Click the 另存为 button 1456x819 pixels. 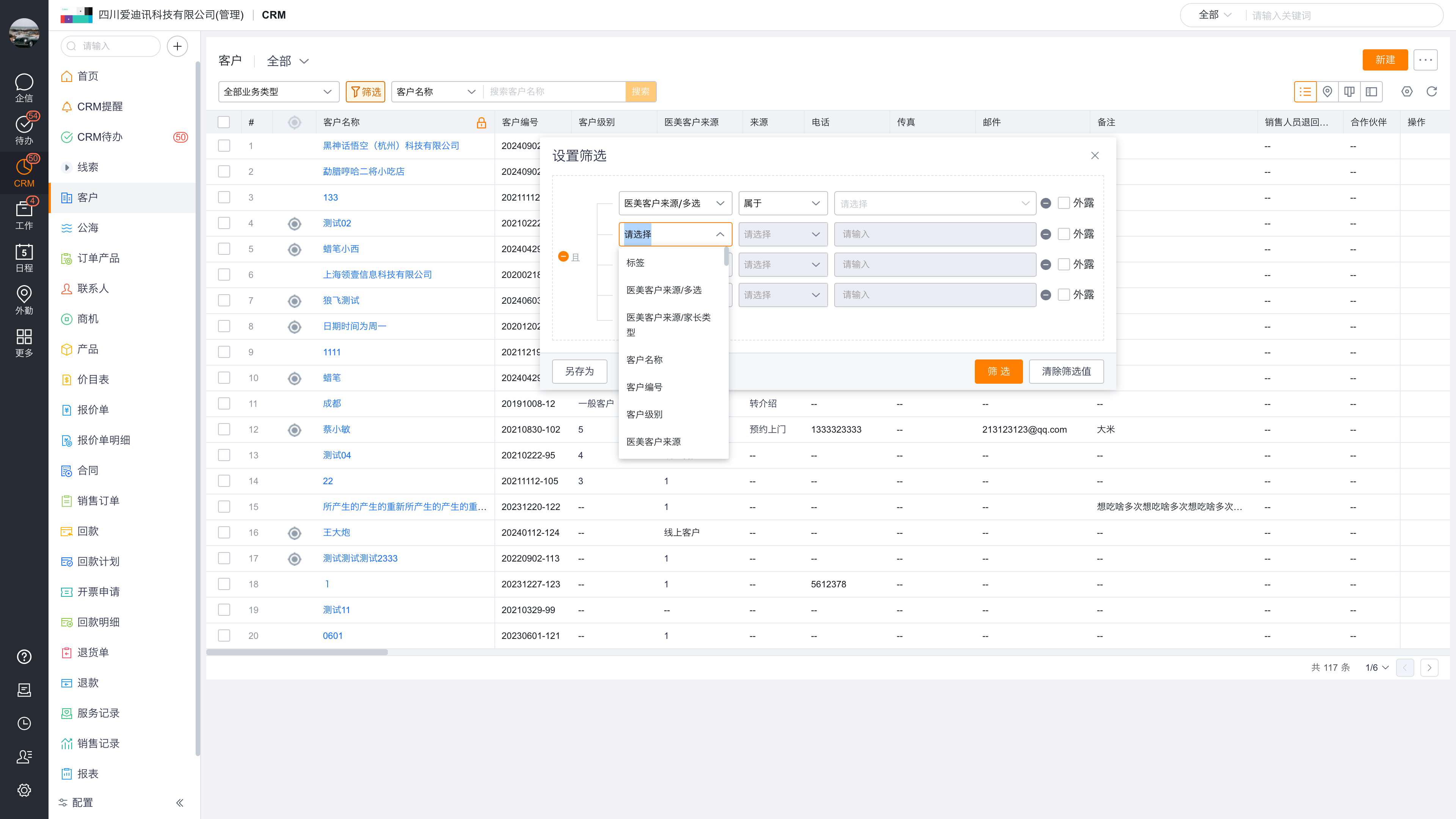579,371
